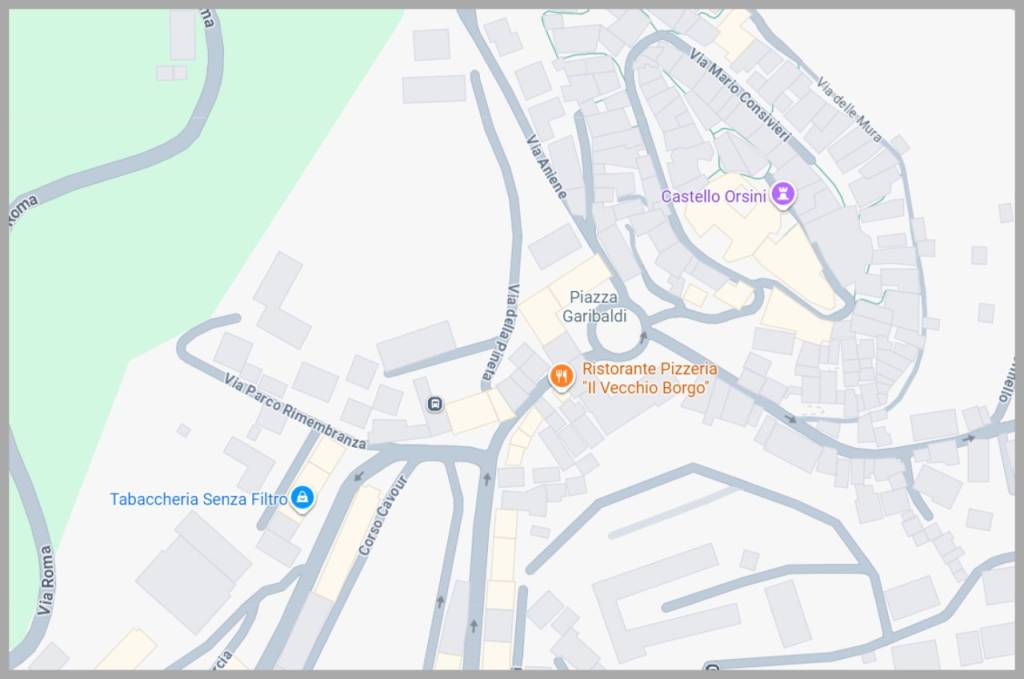
Task: Select the Ristorante Pizzeria Il Vecchio Borgo label
Action: pyautogui.click(x=649, y=378)
